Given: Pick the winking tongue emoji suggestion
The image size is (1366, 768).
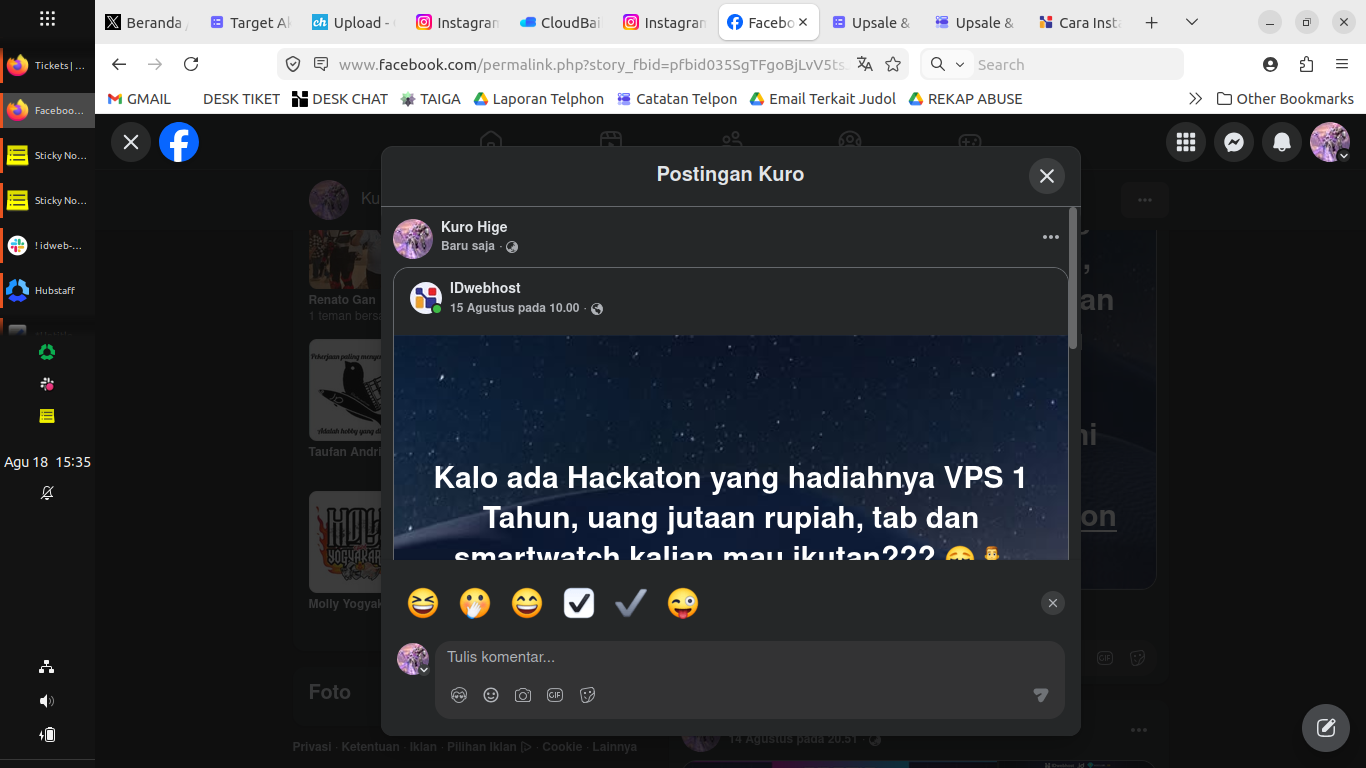Looking at the screenshot, I should click(683, 603).
